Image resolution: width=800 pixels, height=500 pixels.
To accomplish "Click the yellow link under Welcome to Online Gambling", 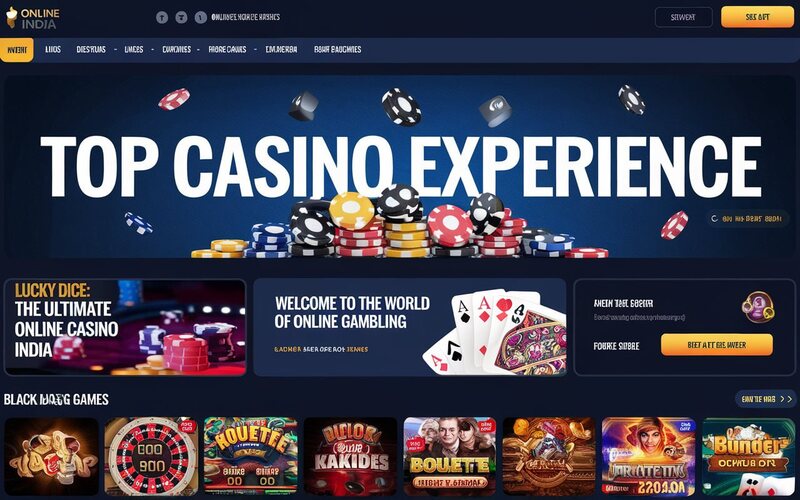I will pyautogui.click(x=321, y=349).
